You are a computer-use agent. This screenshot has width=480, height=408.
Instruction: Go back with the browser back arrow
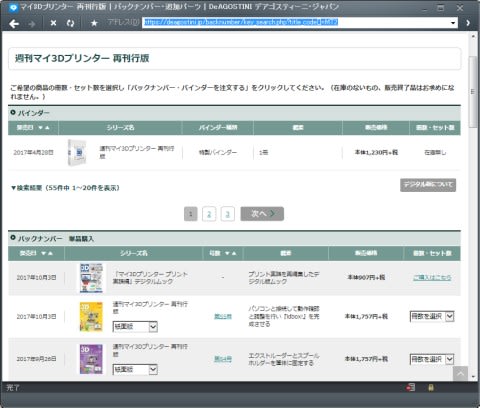point(14,24)
